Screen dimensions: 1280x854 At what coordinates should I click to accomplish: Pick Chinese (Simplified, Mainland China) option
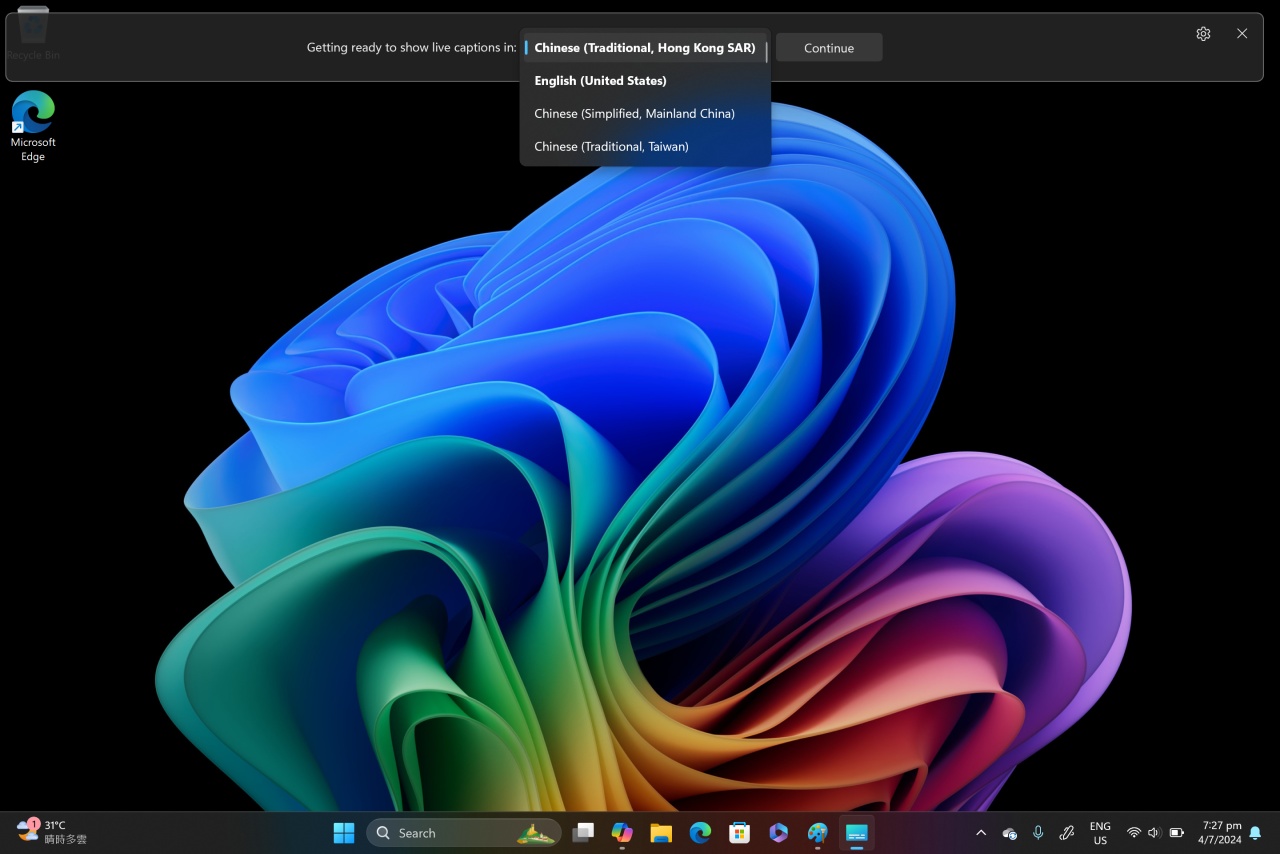[634, 114]
